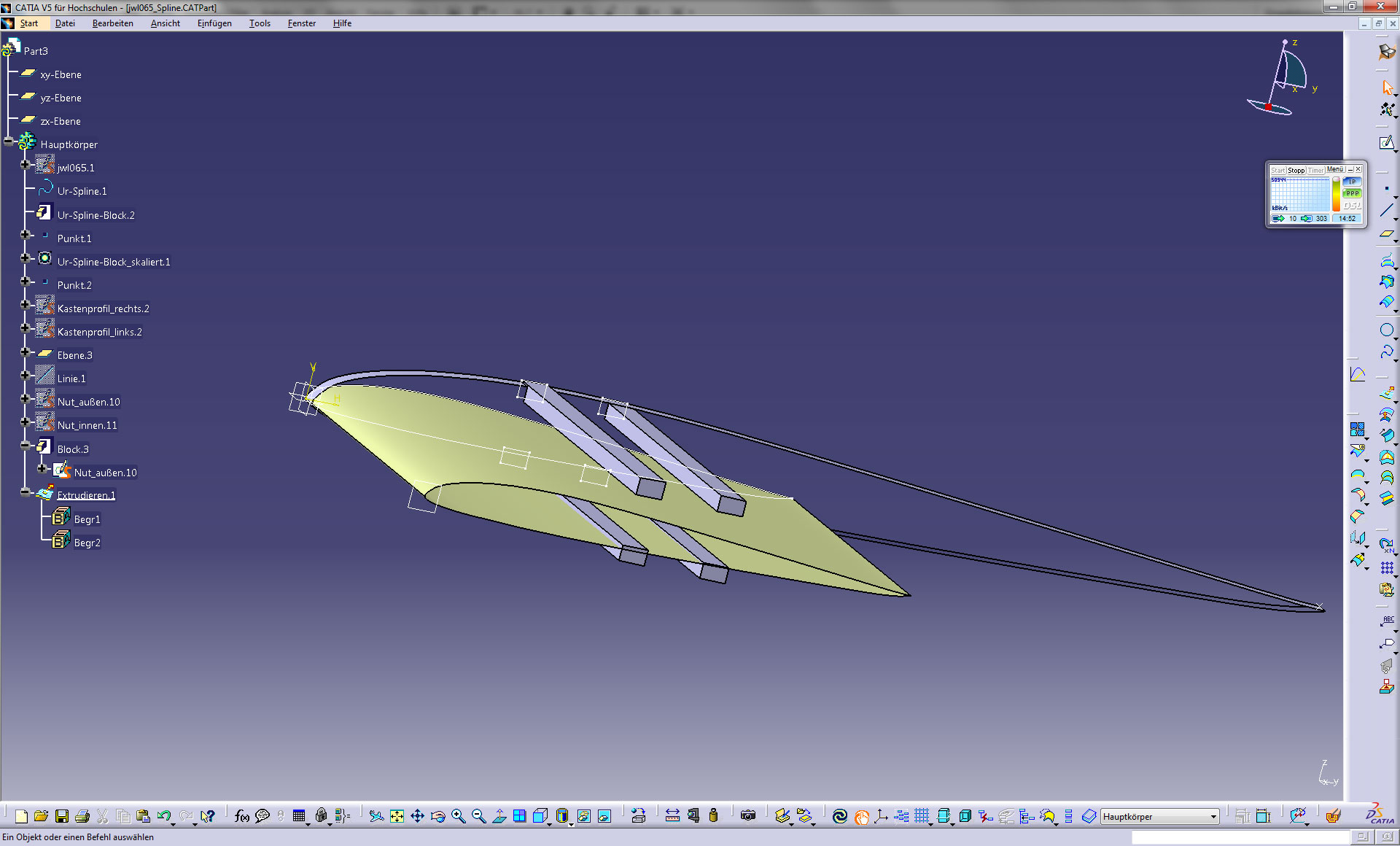This screenshot has width=1400, height=846.
Task: Open the Ansicht menu
Action: [166, 23]
